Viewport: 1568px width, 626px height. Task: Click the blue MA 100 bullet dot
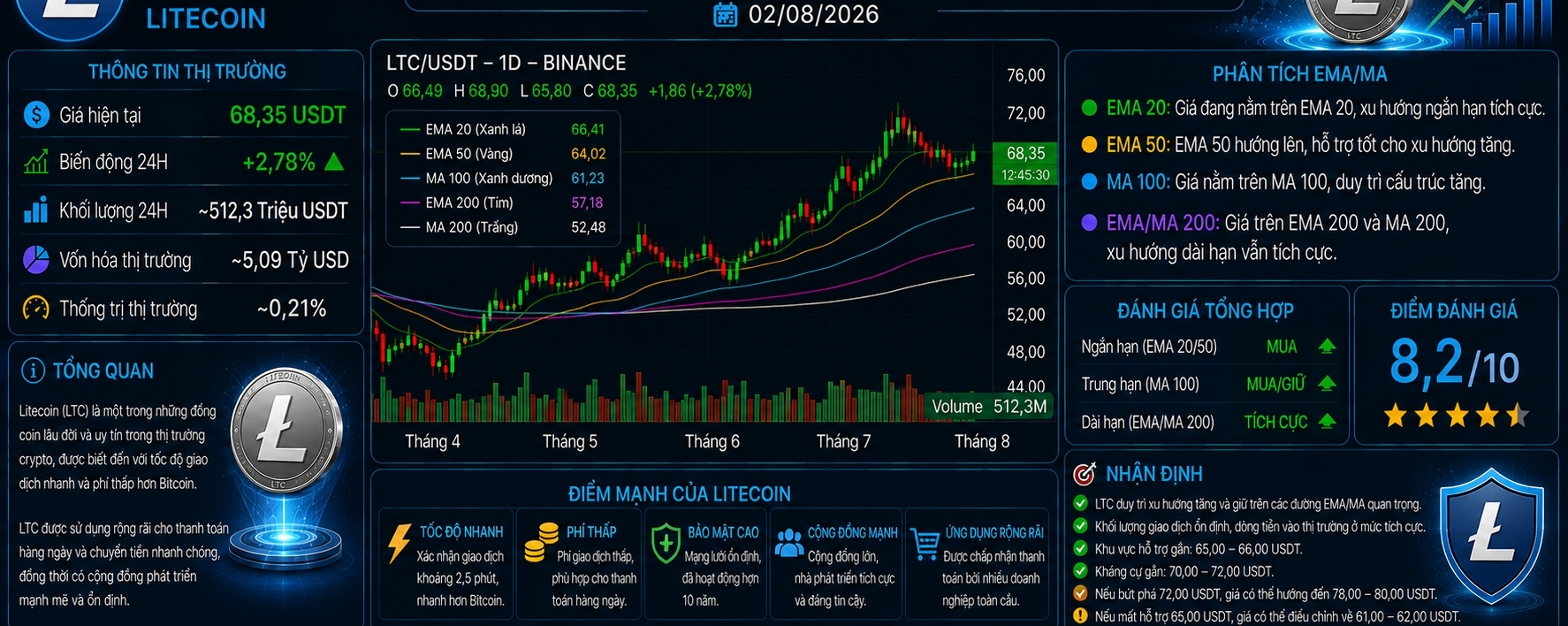(x=1090, y=182)
